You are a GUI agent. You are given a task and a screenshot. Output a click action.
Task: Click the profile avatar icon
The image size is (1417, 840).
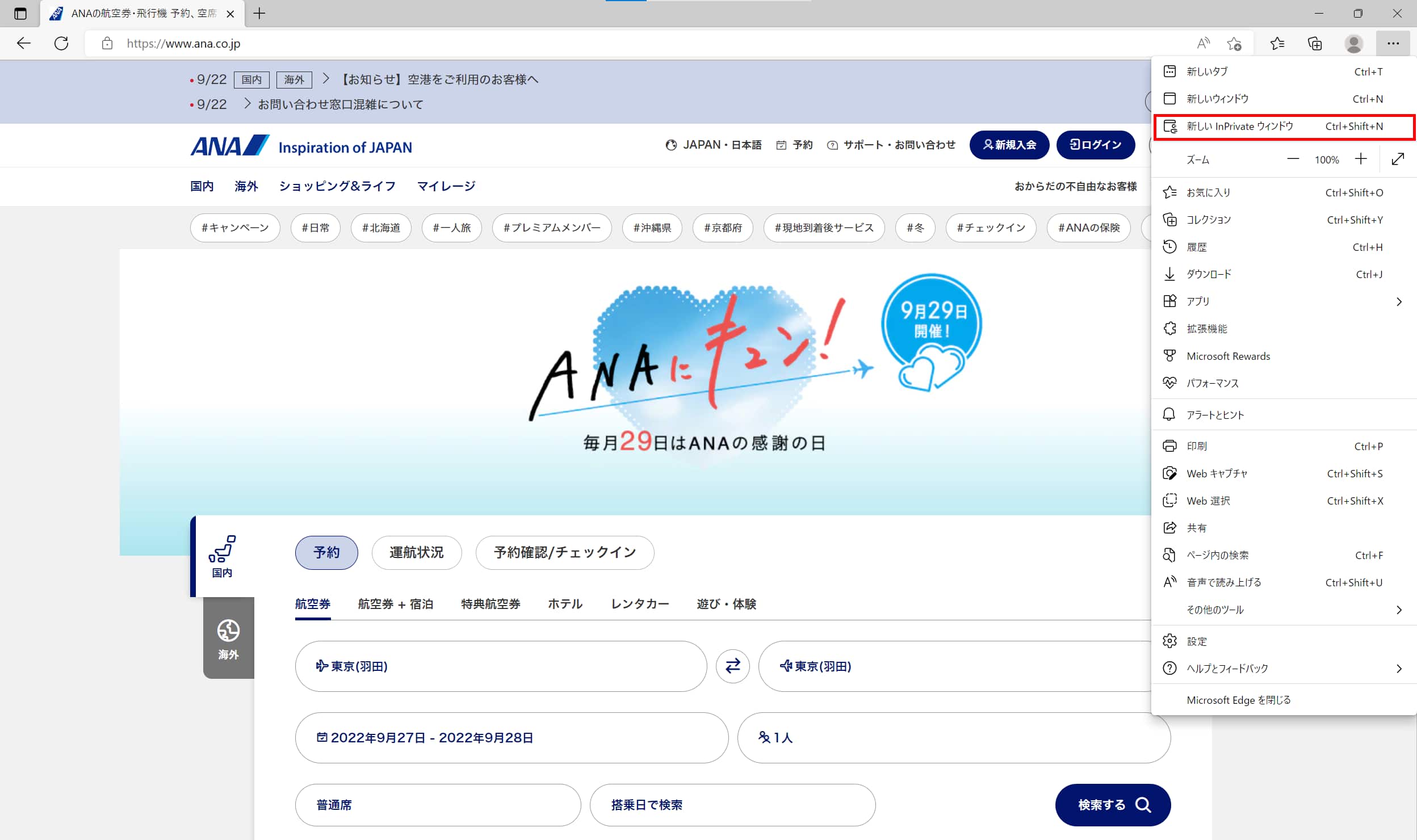(x=1353, y=43)
